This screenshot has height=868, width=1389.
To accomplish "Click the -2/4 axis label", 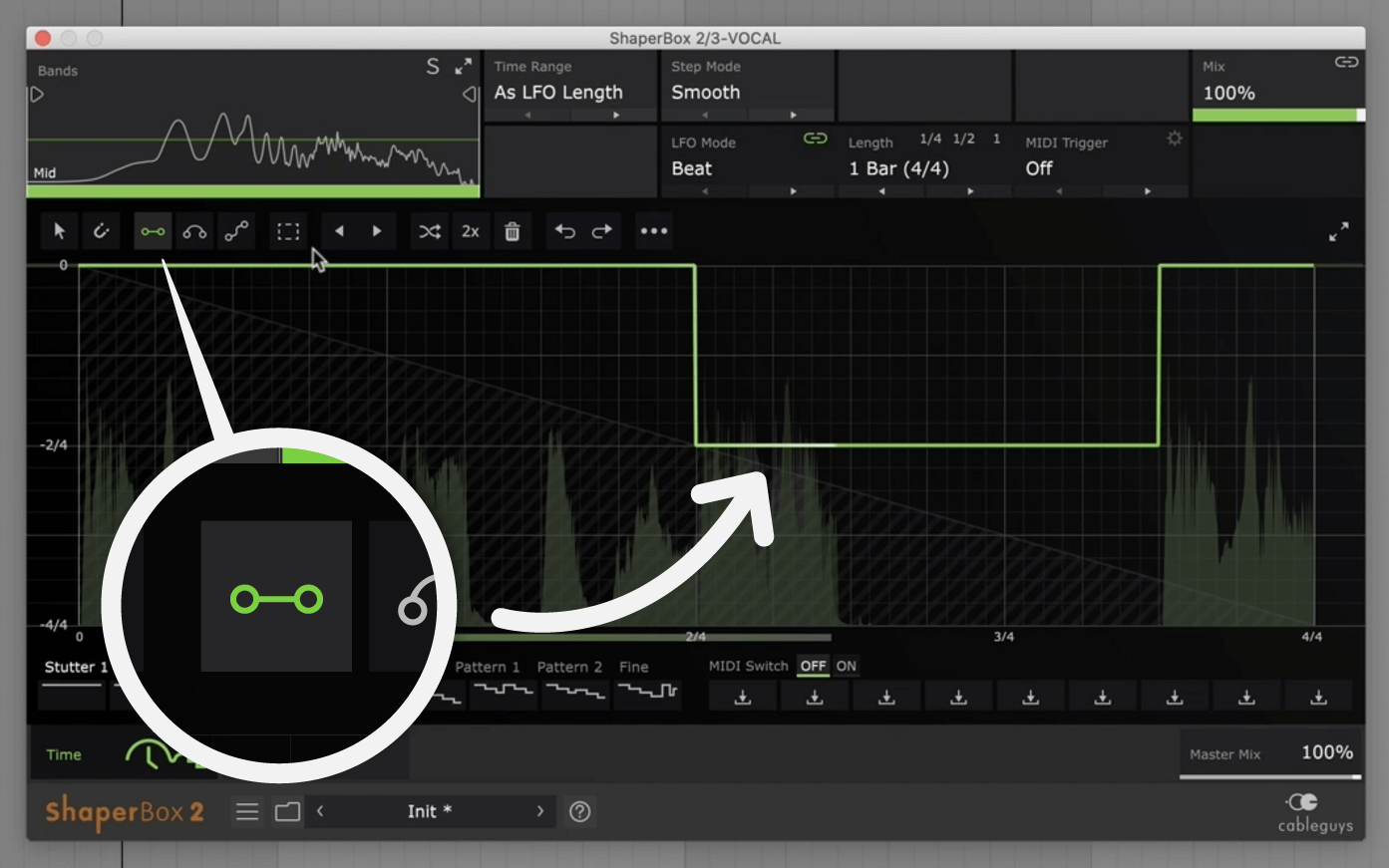I will [x=54, y=444].
